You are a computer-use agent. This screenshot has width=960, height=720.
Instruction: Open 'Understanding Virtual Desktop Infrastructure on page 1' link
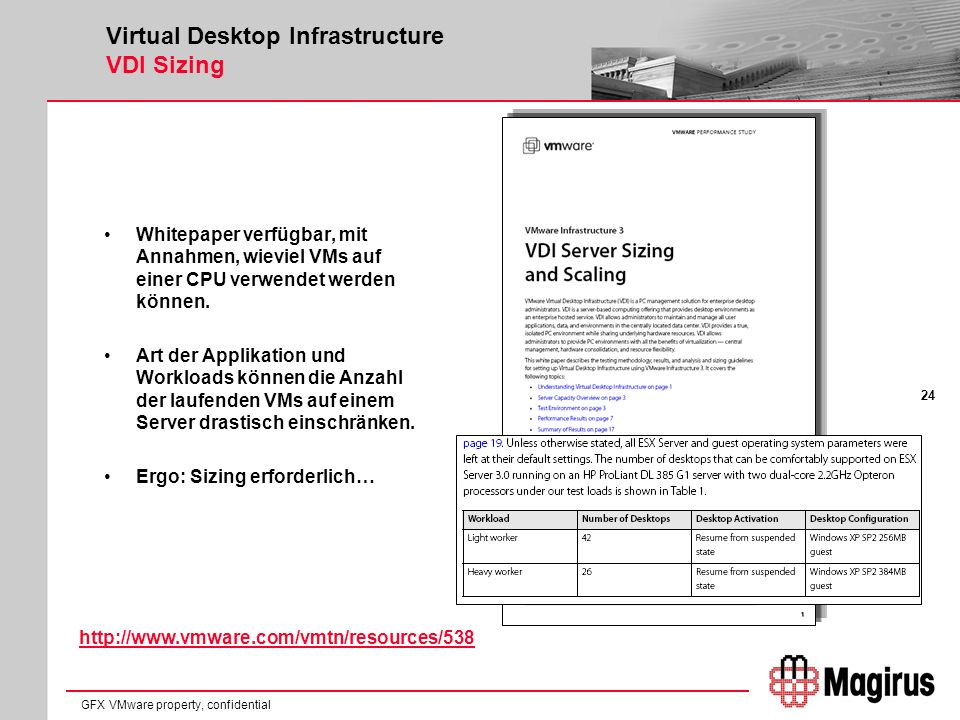point(604,387)
